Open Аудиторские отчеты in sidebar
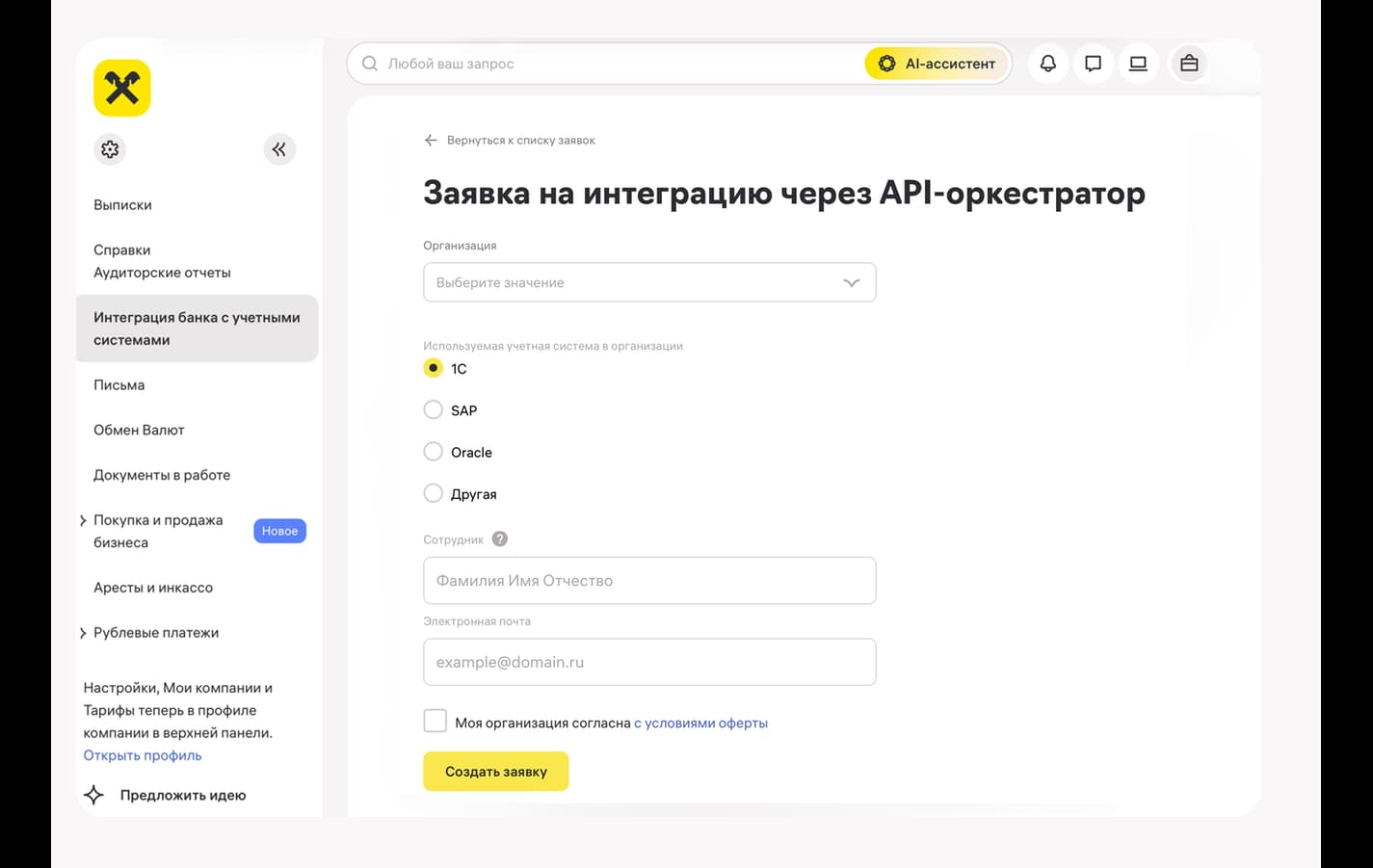1373x868 pixels. coord(162,273)
